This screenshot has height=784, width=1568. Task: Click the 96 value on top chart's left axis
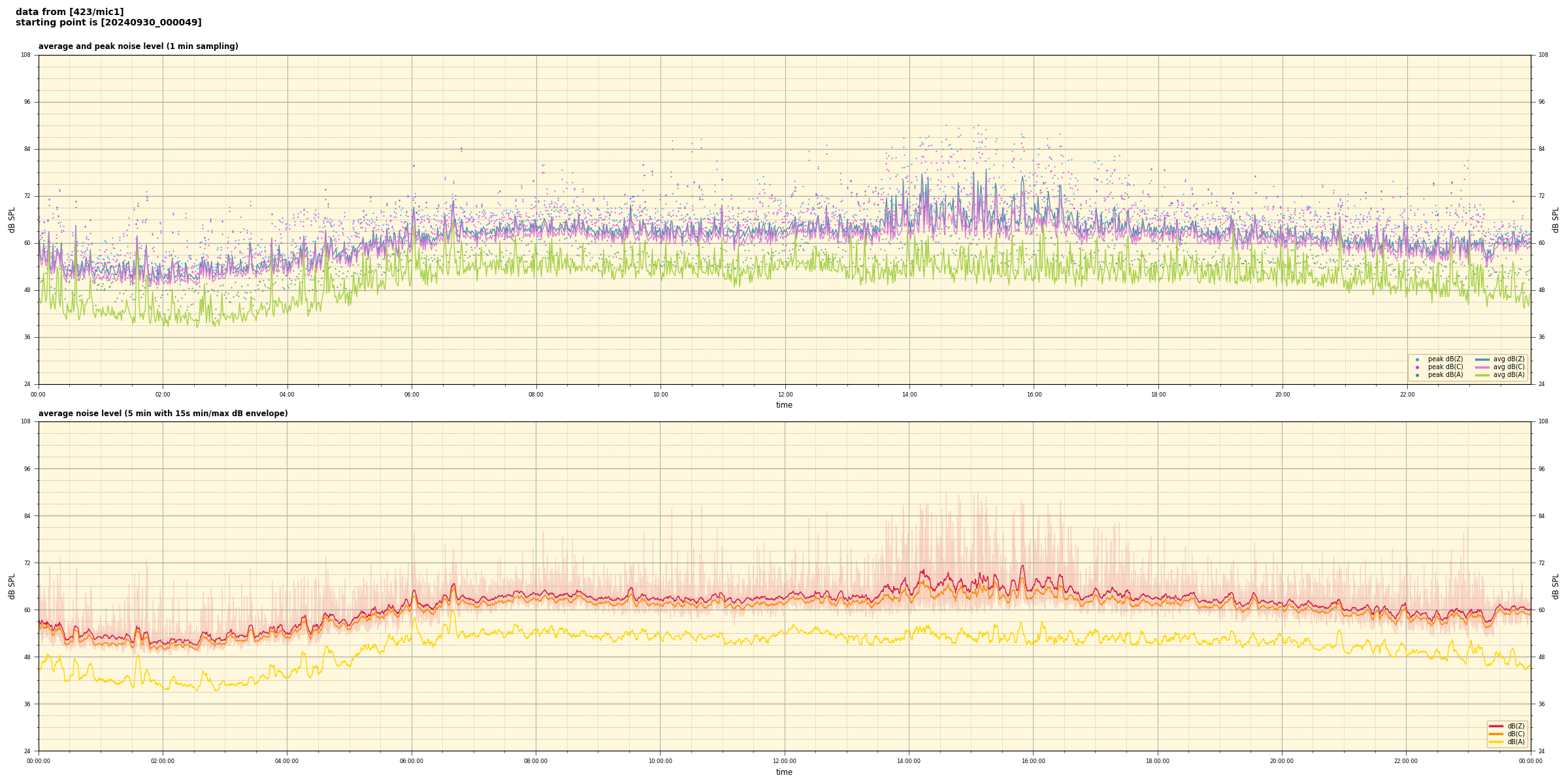pos(26,102)
